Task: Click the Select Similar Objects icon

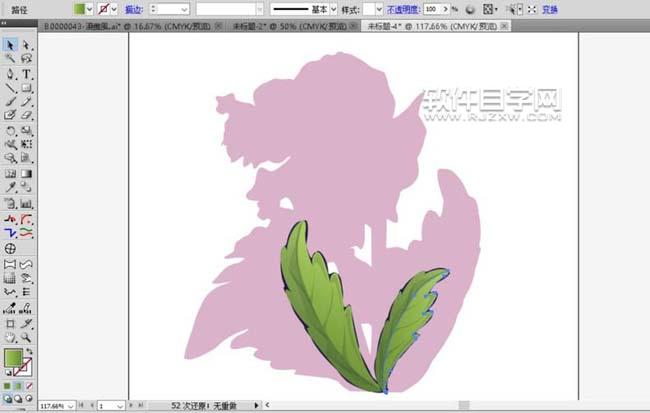Action: (x=513, y=9)
